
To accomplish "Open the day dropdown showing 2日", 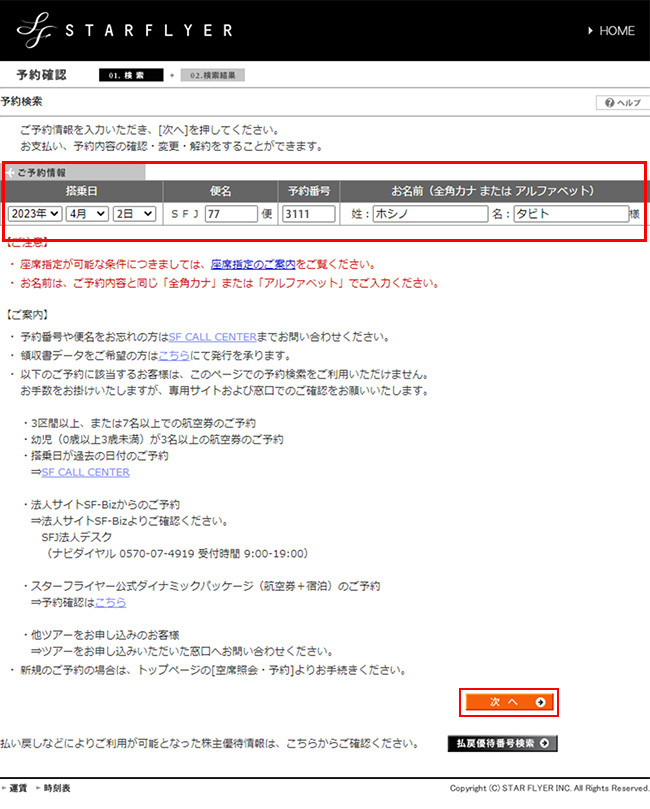I will [x=134, y=213].
